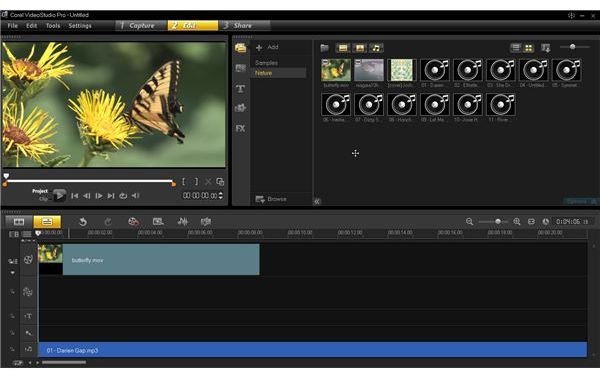Switch to the Edit step tab
Image resolution: width=600 pixels, height=370 pixels.
coord(192,26)
